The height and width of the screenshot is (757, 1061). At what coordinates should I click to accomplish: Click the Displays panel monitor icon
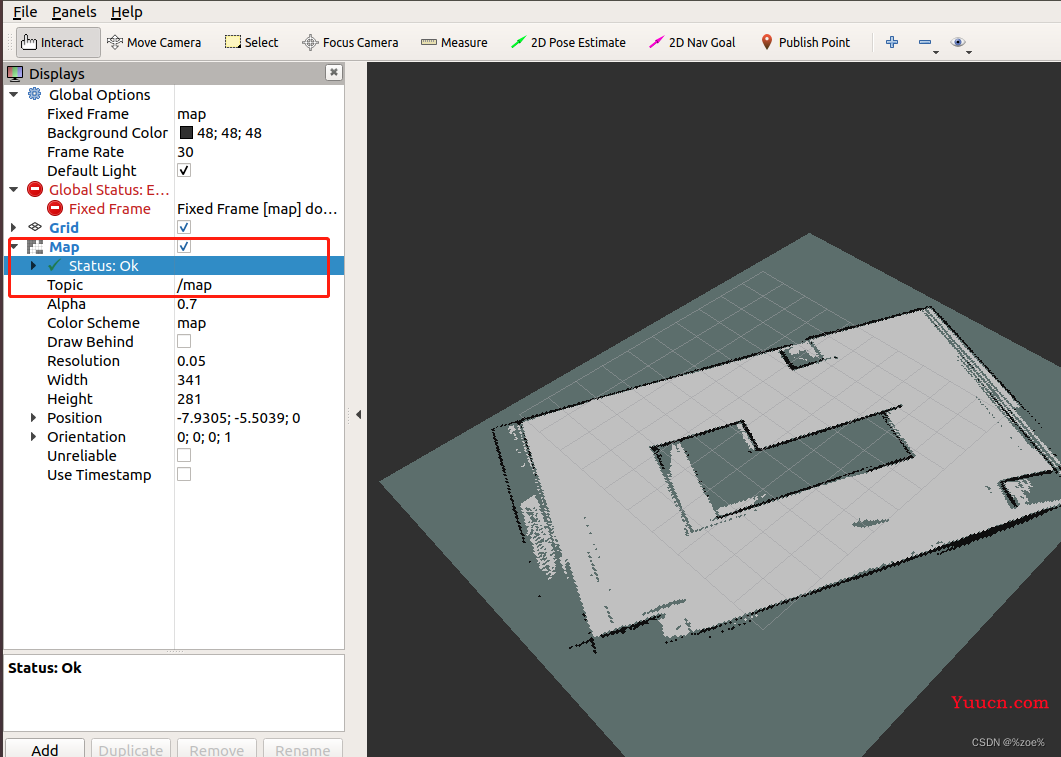15,73
